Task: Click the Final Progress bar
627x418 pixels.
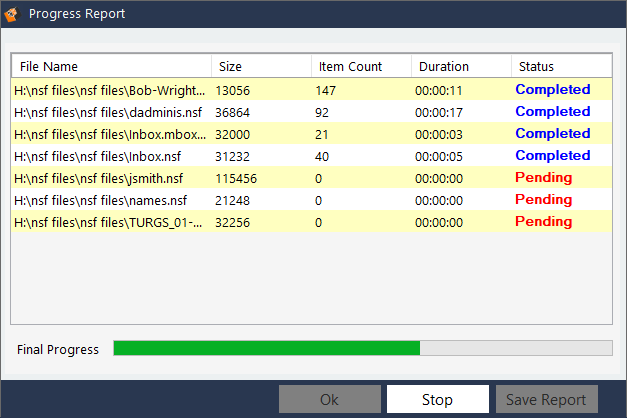Action: pyautogui.click(x=362, y=348)
